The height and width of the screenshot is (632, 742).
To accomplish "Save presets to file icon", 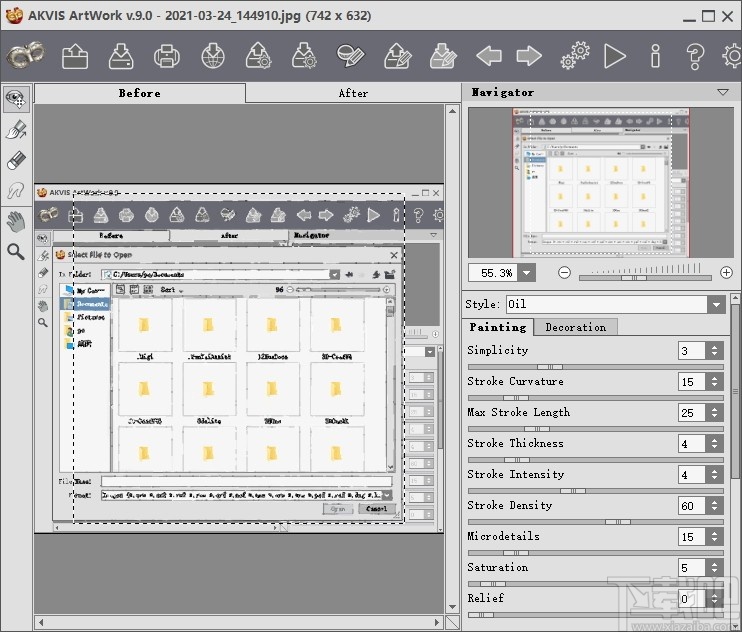I will pos(304,56).
